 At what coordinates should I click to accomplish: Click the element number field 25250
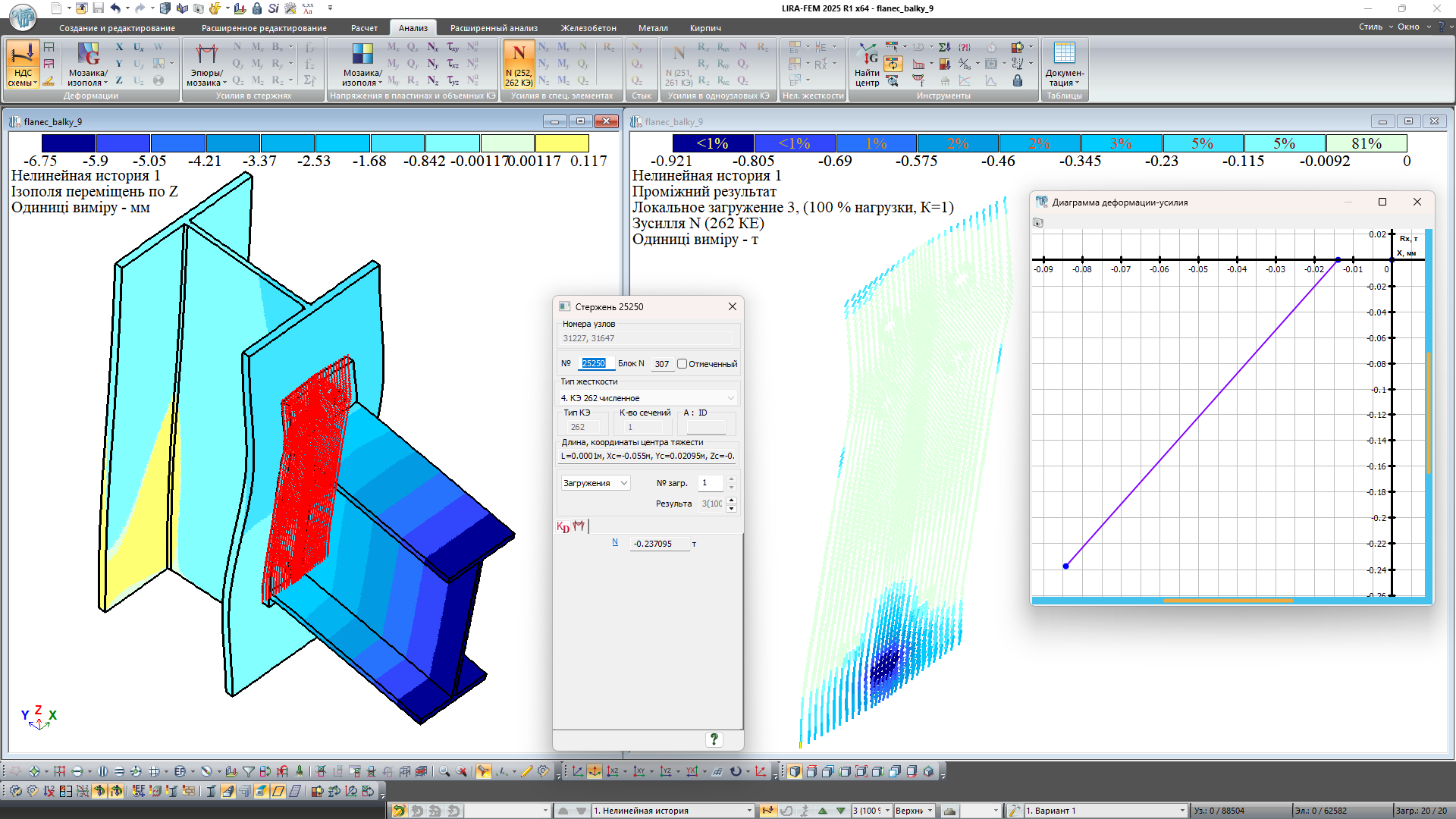[x=595, y=364]
